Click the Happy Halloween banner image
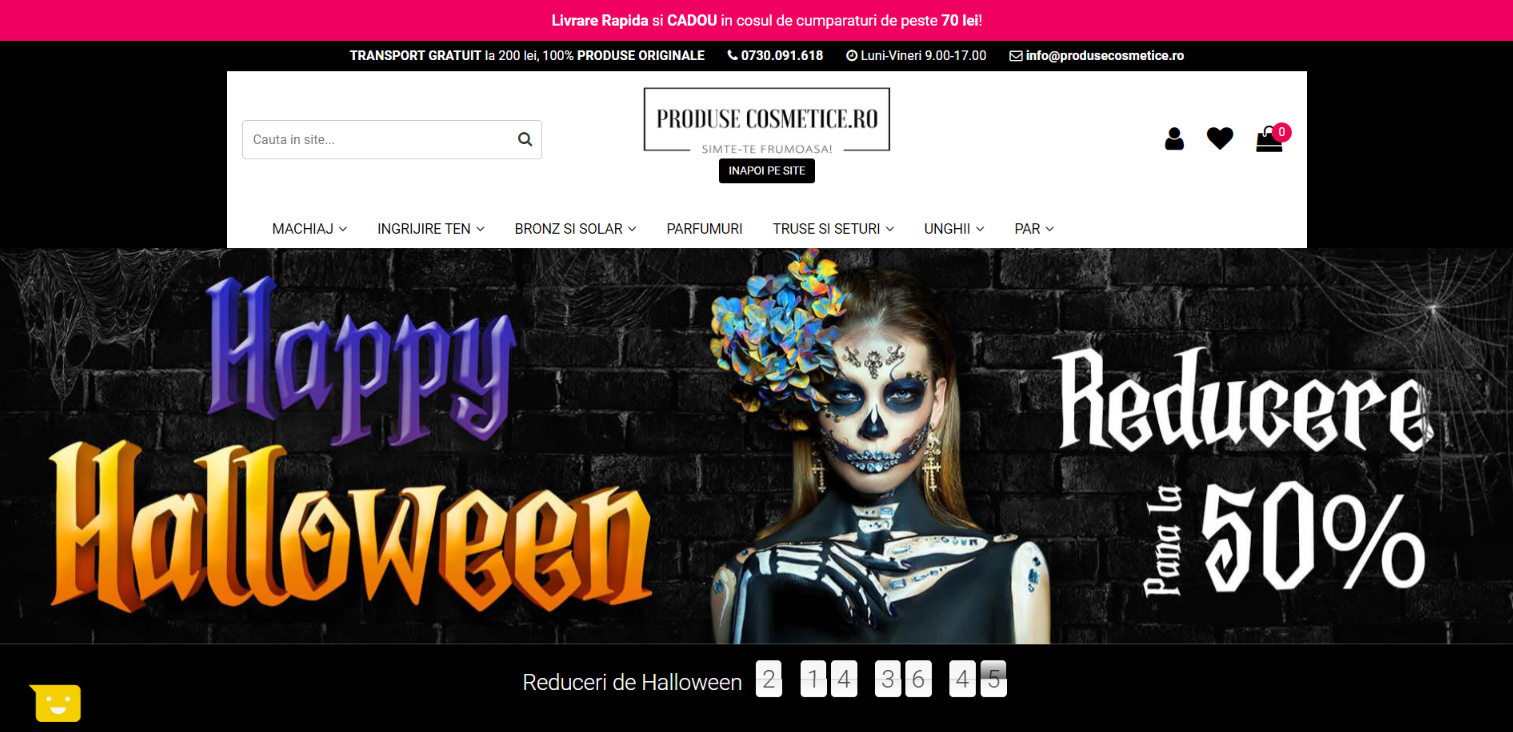This screenshot has height=732, width=1513. (x=756, y=446)
